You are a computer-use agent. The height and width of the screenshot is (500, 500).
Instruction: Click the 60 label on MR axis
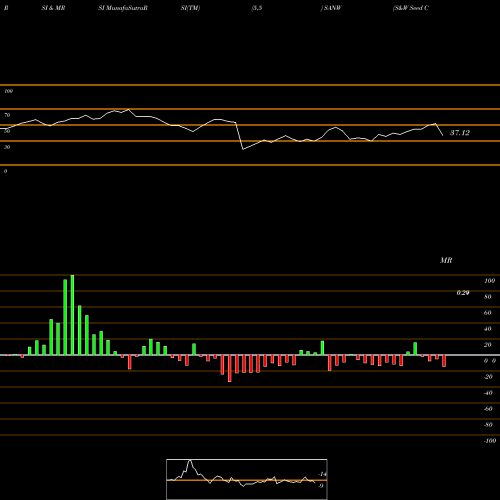[x=488, y=313]
